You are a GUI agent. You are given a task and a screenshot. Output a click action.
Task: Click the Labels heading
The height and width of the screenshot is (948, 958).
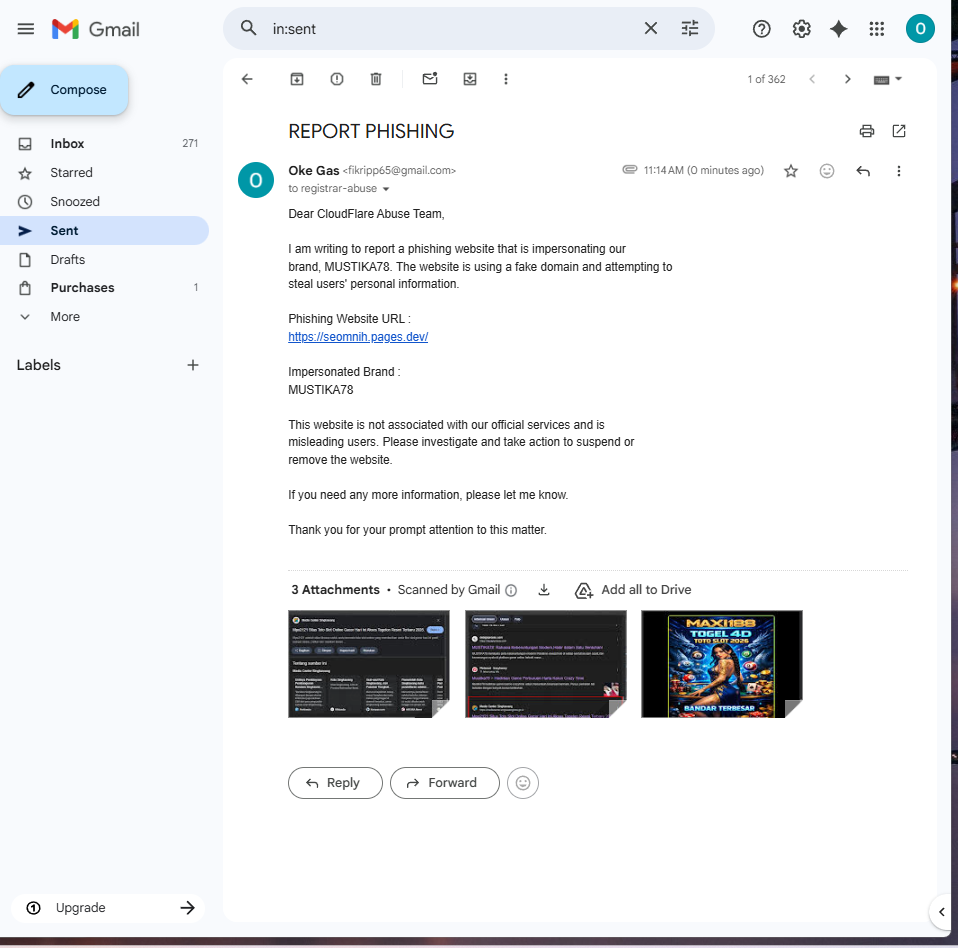point(38,365)
